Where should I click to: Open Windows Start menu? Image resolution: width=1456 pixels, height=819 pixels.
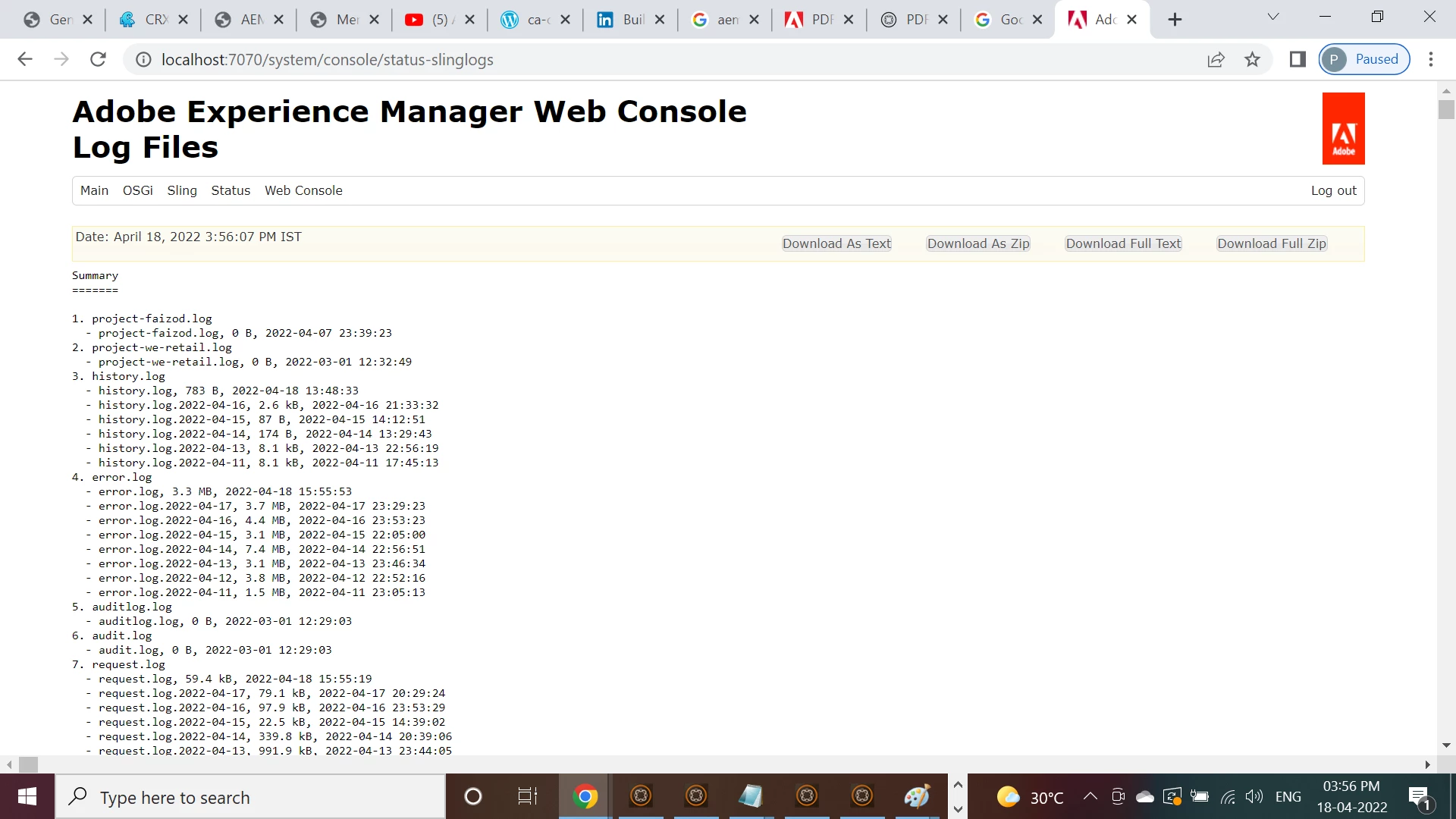tap(27, 796)
